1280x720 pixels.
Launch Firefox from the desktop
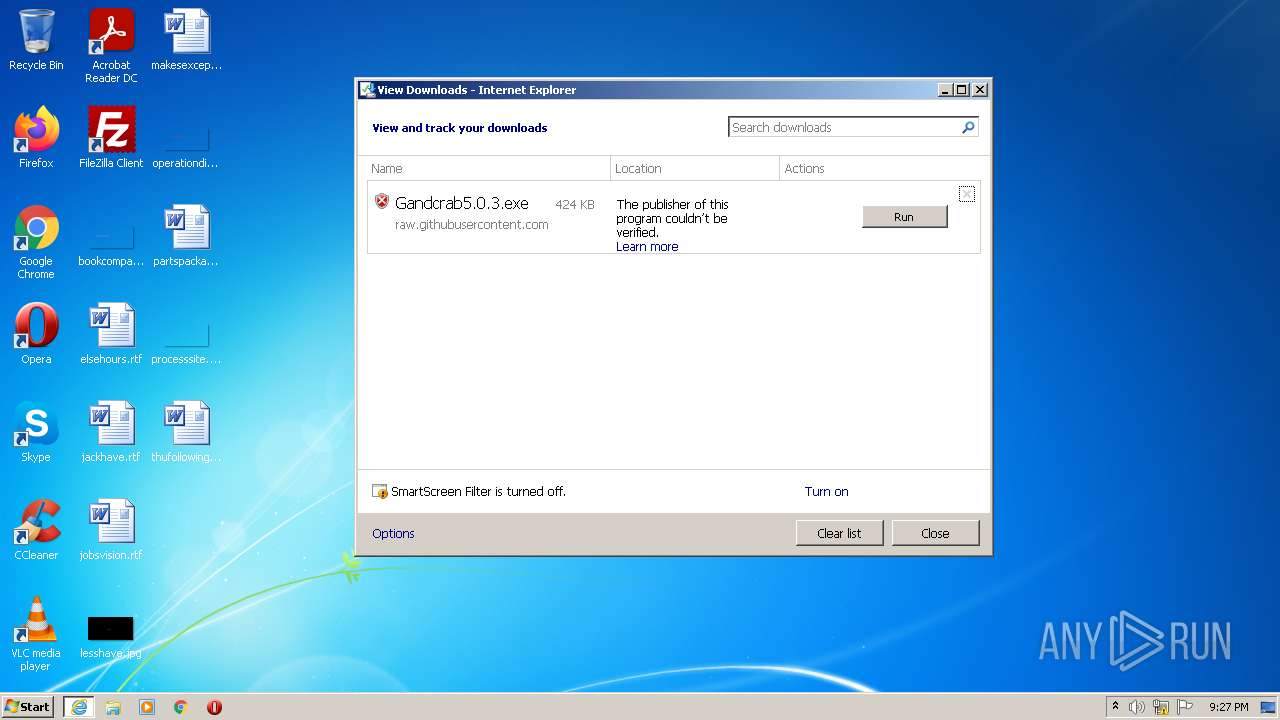(x=36, y=138)
